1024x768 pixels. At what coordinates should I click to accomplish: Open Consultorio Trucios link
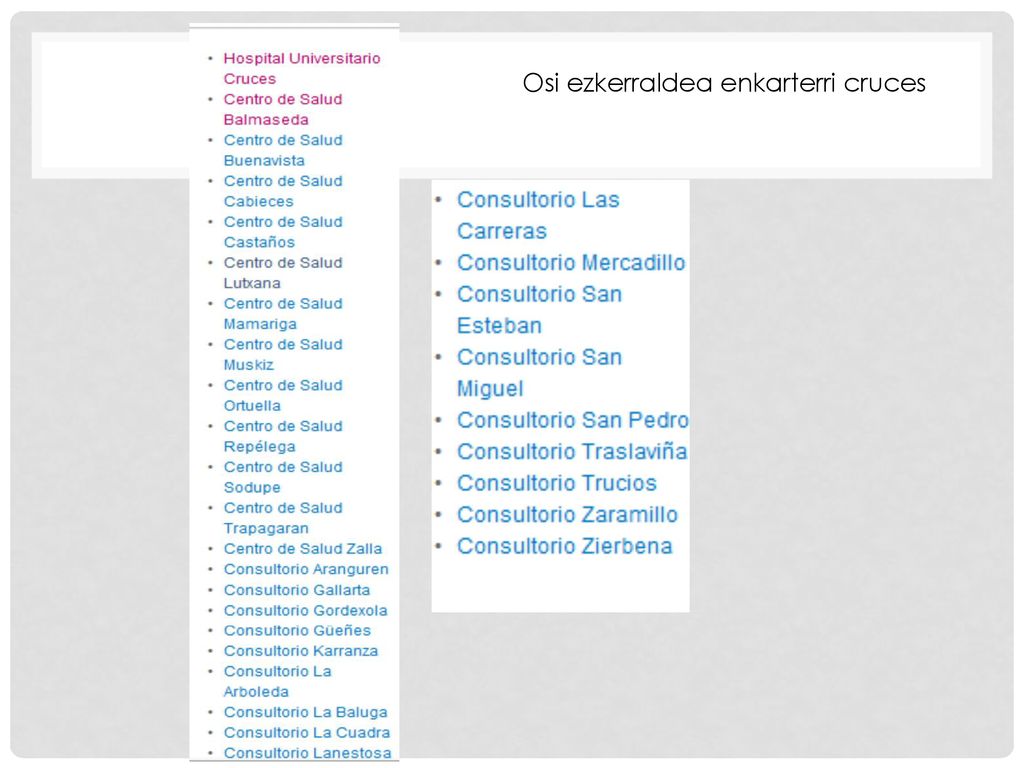click(556, 483)
